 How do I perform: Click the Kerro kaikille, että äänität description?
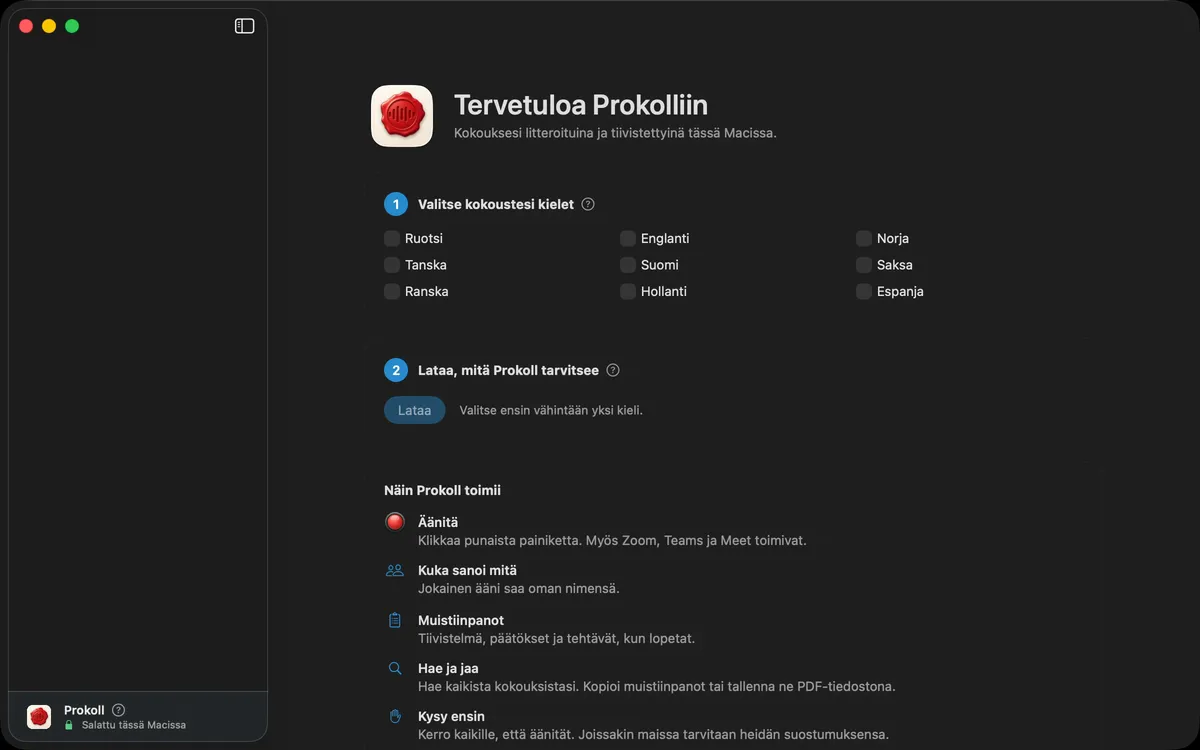point(653,734)
